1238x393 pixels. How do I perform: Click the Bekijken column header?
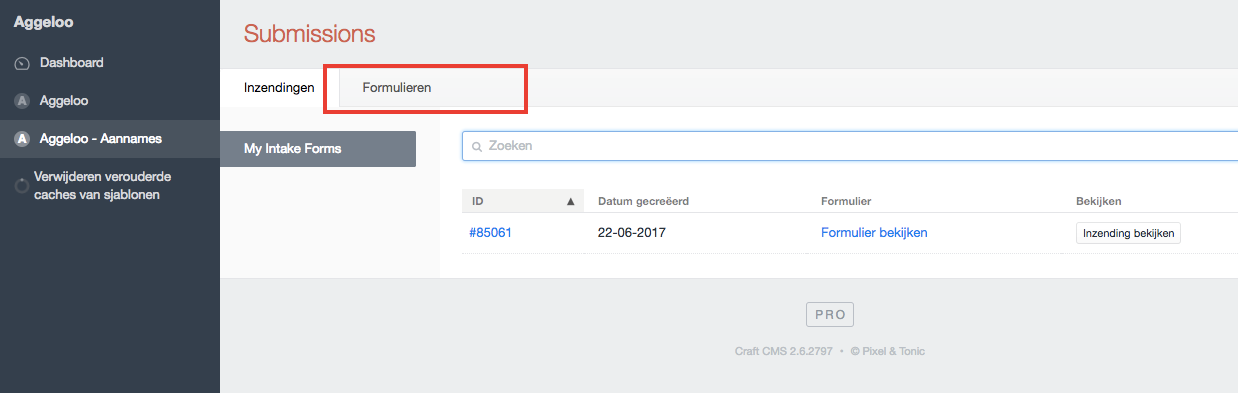click(1099, 201)
